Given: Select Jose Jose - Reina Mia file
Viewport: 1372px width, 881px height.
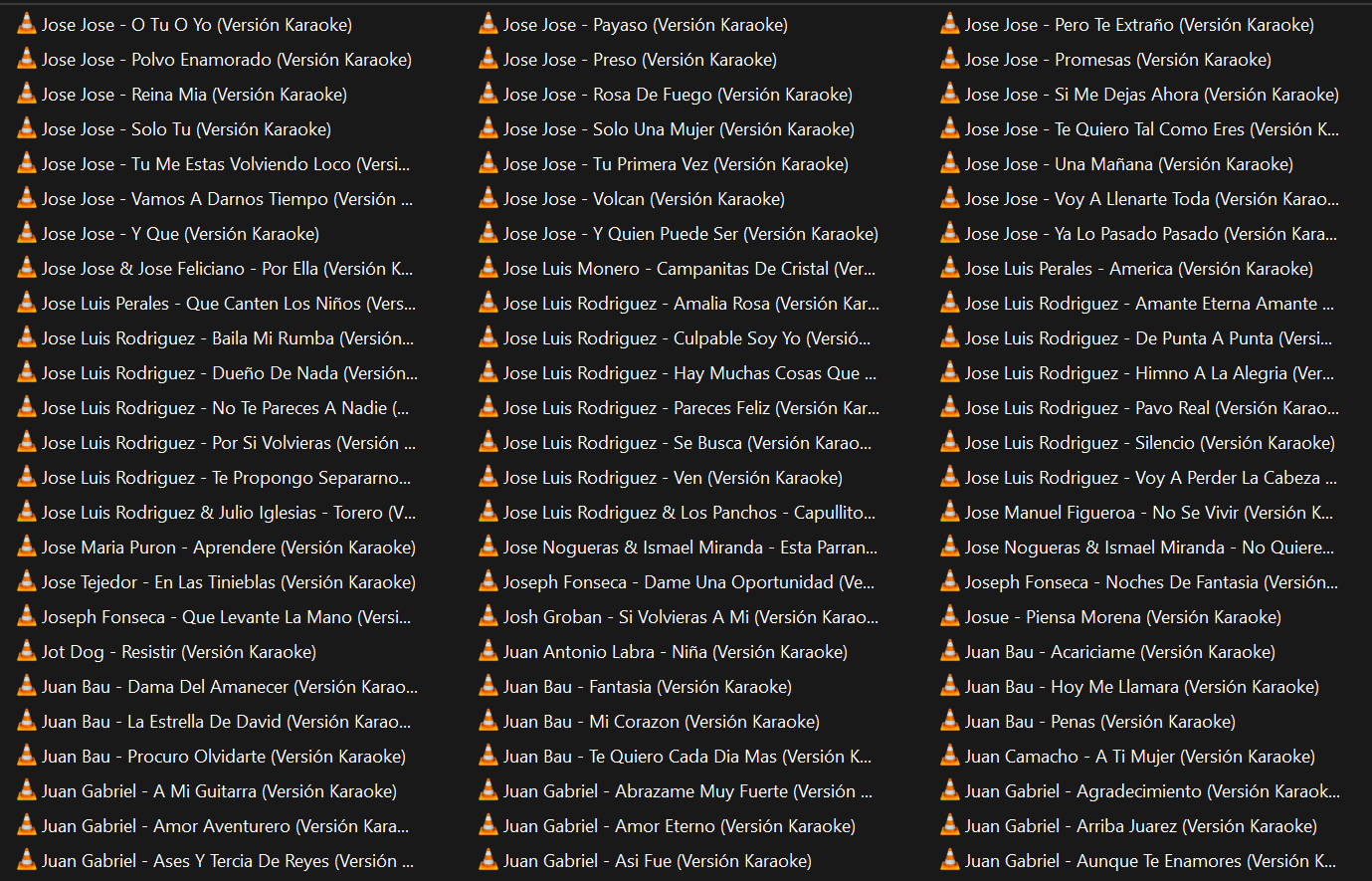Looking at the screenshot, I should (x=194, y=95).
